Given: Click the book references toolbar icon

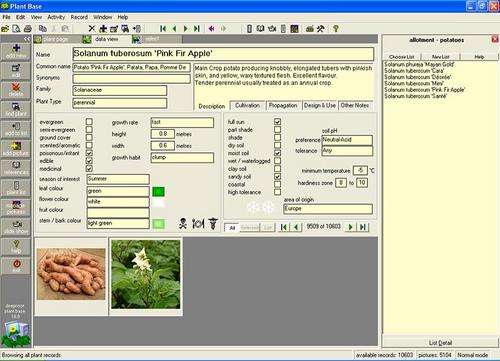Looking at the screenshot, I should click(260, 29).
